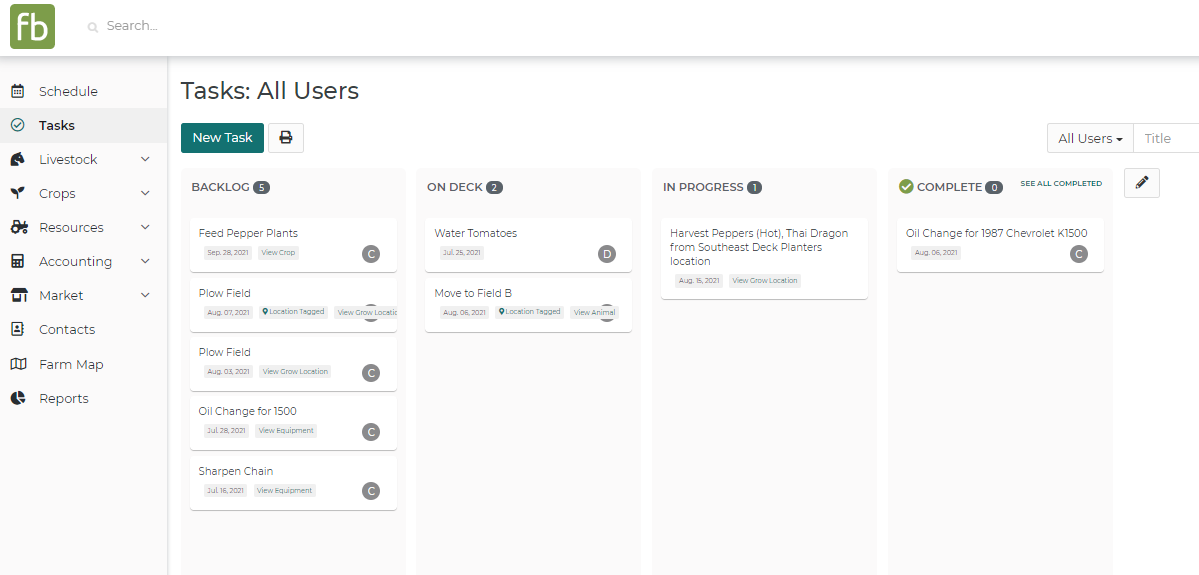The image size is (1199, 575).
Task: Click the Reports pie chart icon
Action: pos(18,398)
